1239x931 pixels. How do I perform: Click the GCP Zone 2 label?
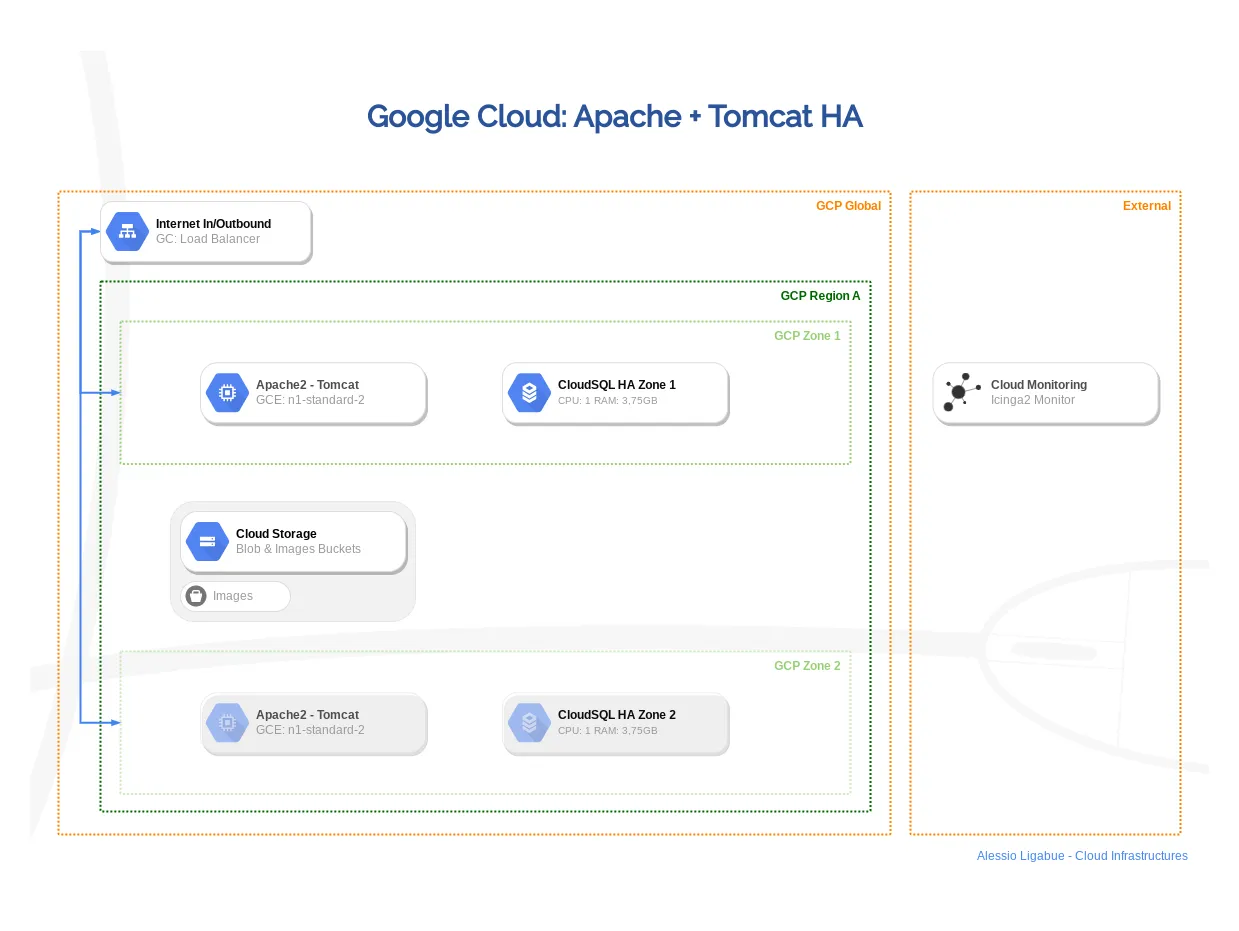click(x=807, y=666)
